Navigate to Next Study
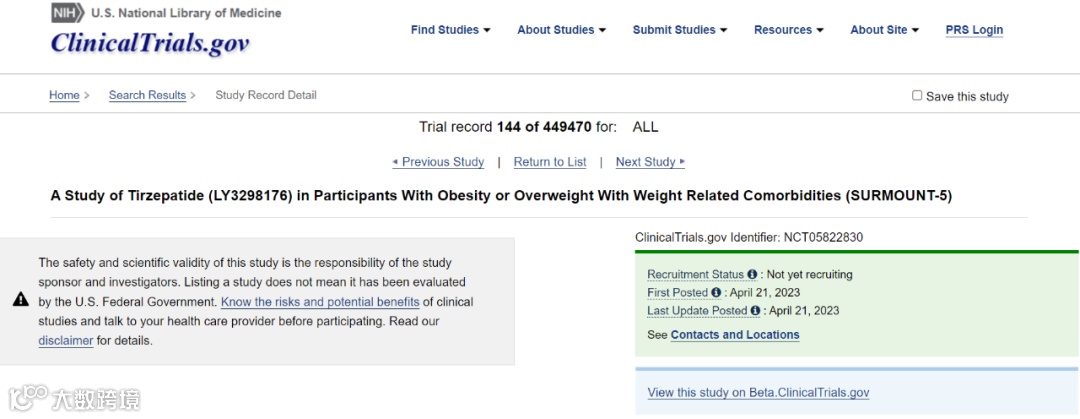This screenshot has height=419, width=1080. [x=650, y=162]
